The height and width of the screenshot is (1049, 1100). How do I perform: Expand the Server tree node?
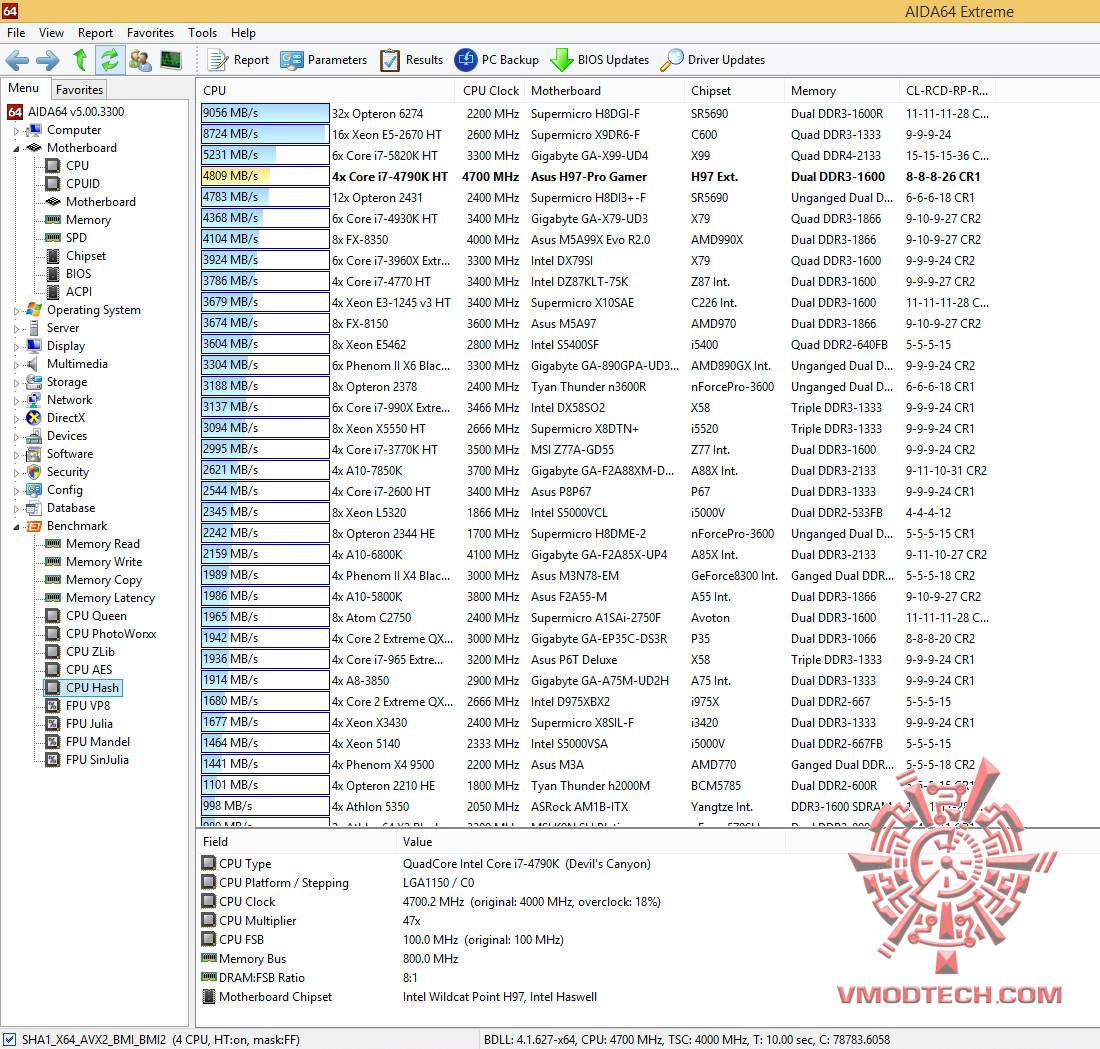coord(16,328)
